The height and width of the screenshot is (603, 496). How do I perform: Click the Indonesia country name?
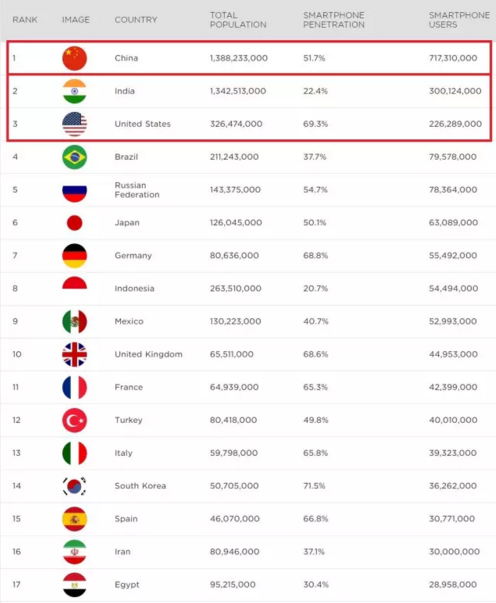[134, 288]
